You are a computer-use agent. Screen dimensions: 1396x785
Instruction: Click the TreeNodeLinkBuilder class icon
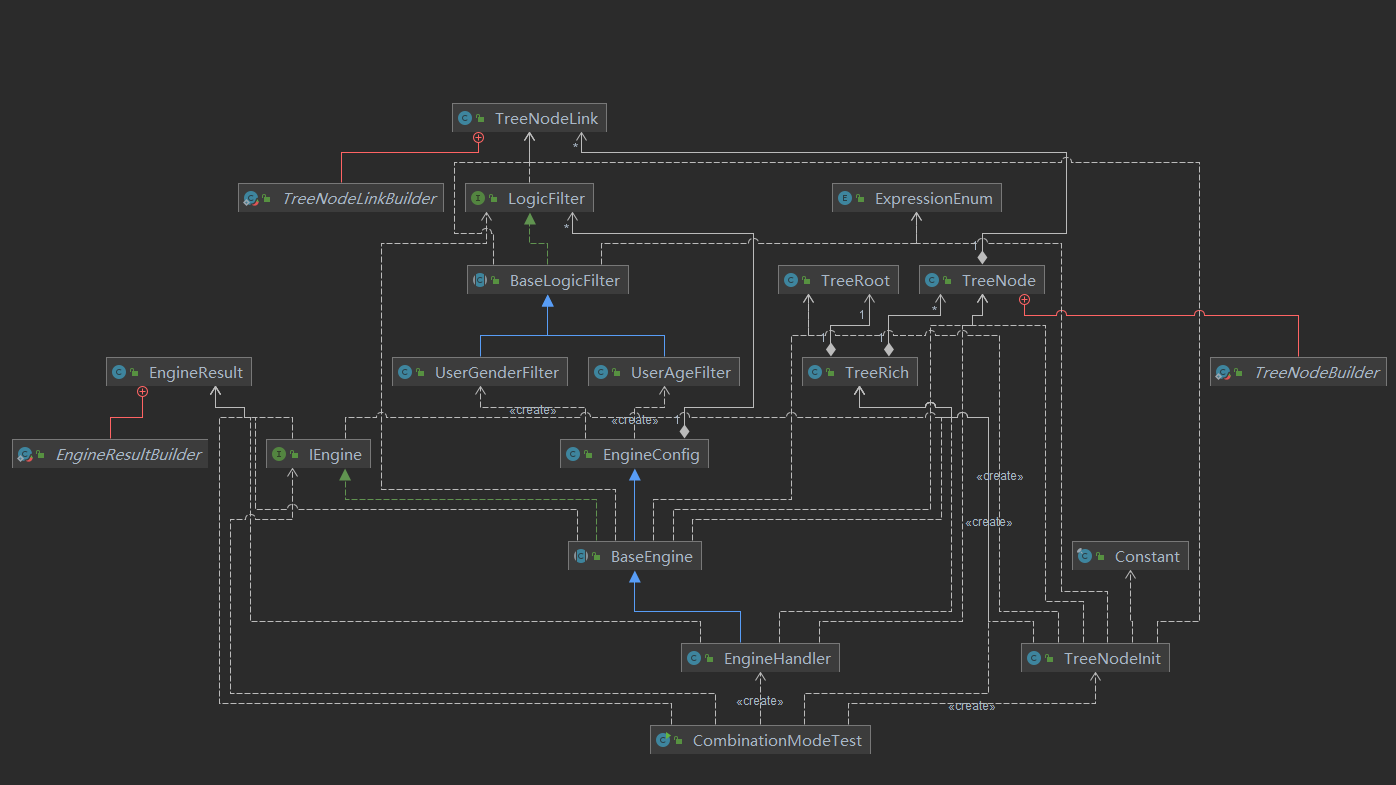click(251, 198)
